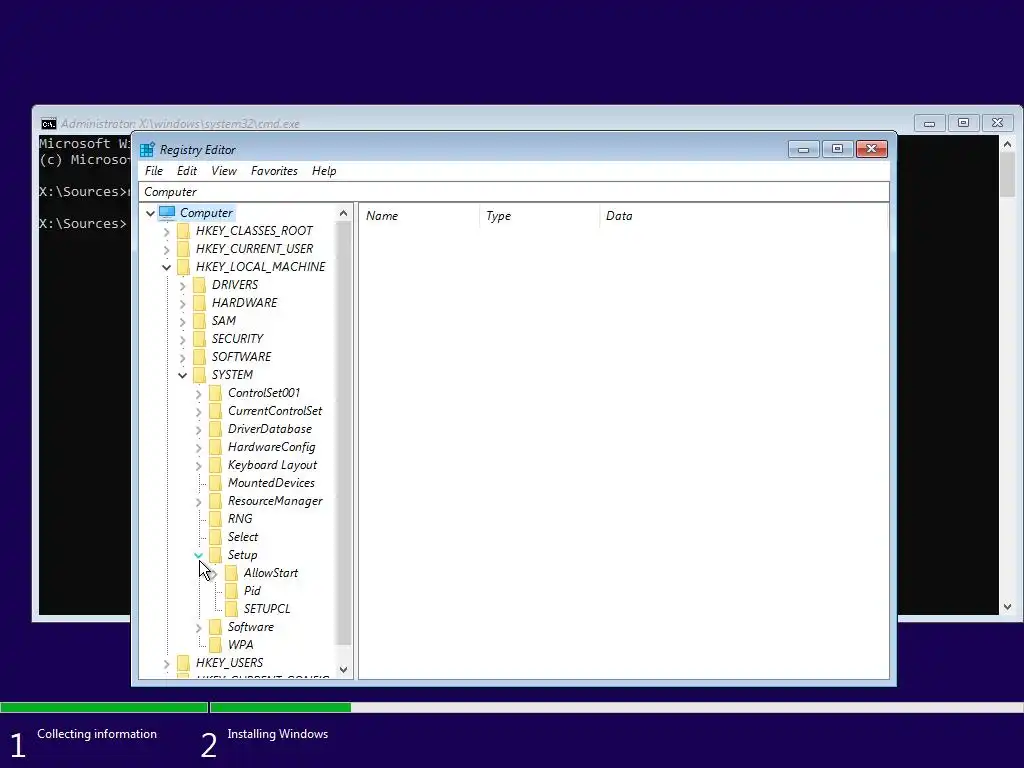The height and width of the screenshot is (768, 1024).
Task: Click the DRIVERS folder icon
Action: point(200,285)
